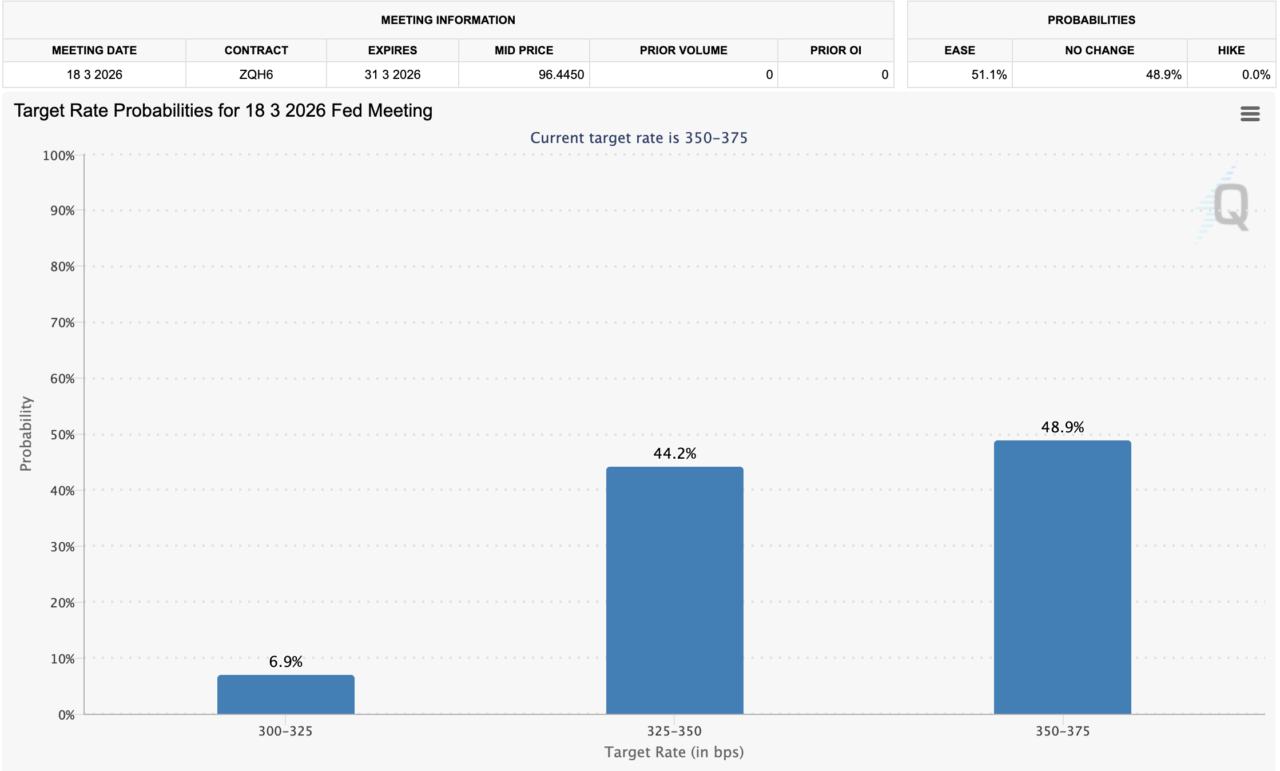This screenshot has height=771, width=1280.
Task: Open the chart context hamburger menu
Action: [x=1249, y=114]
